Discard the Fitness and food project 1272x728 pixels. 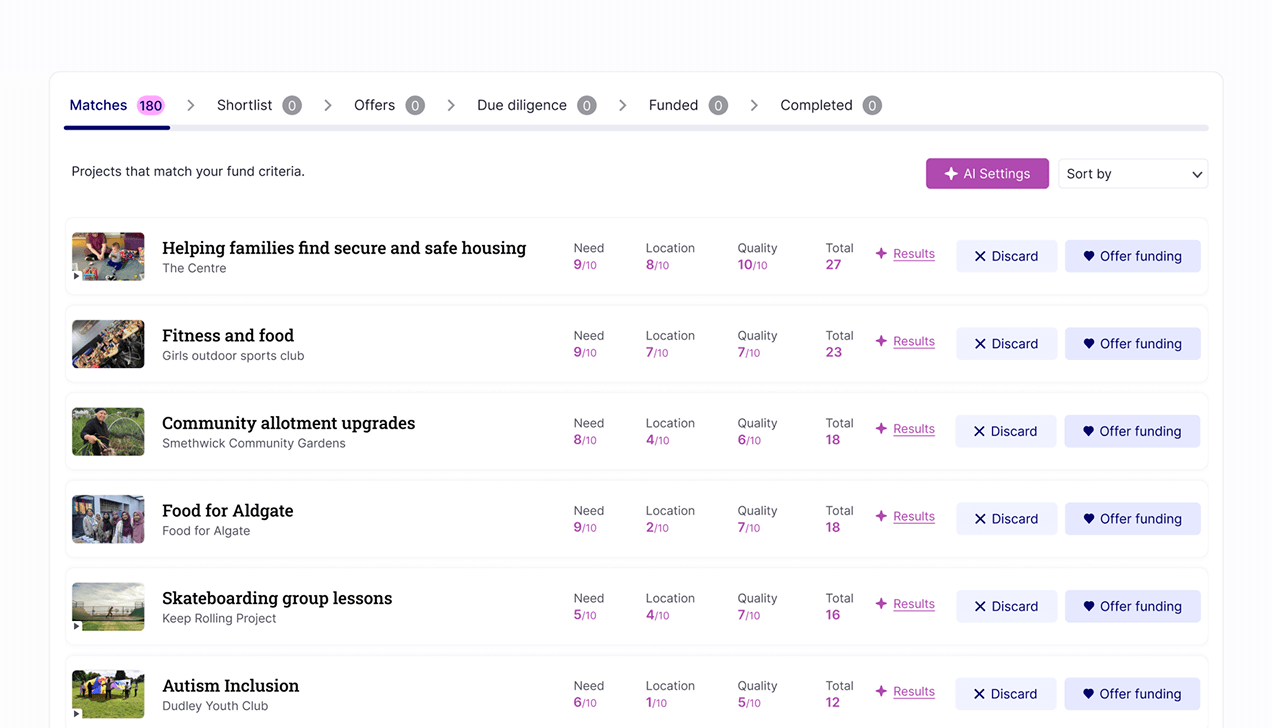[x=1006, y=343]
